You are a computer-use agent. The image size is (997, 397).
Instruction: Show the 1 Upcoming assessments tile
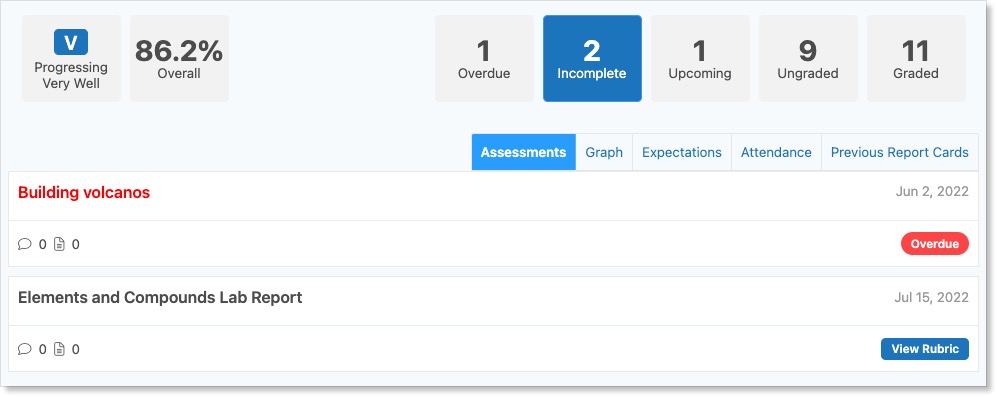700,59
